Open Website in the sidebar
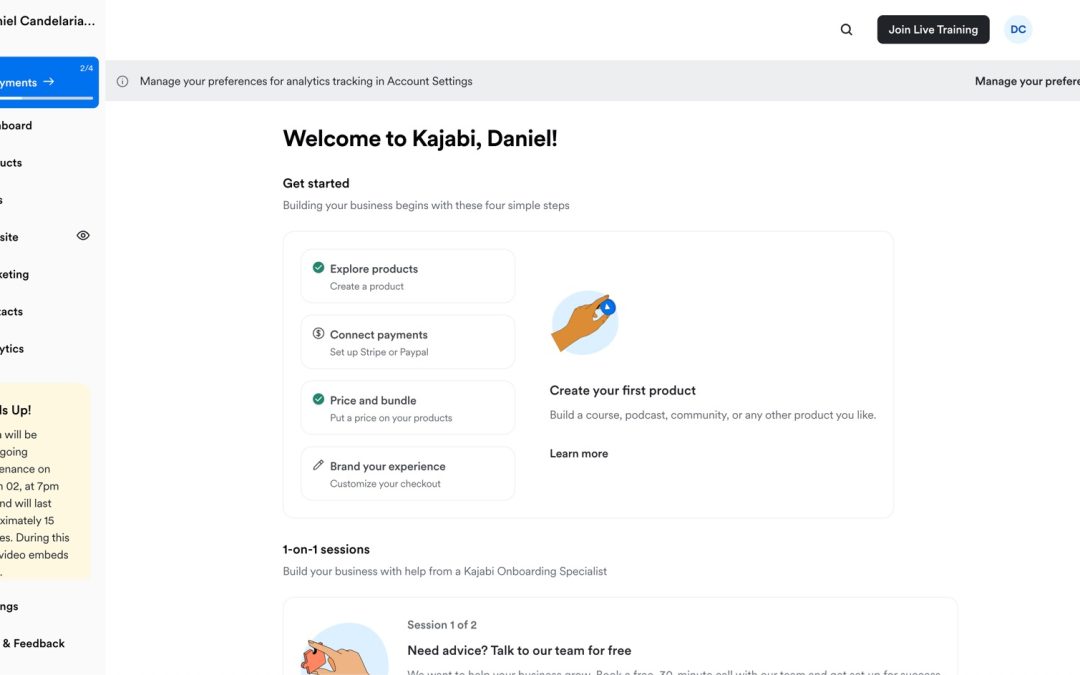Image resolution: width=1080 pixels, height=675 pixels. (x=10, y=237)
